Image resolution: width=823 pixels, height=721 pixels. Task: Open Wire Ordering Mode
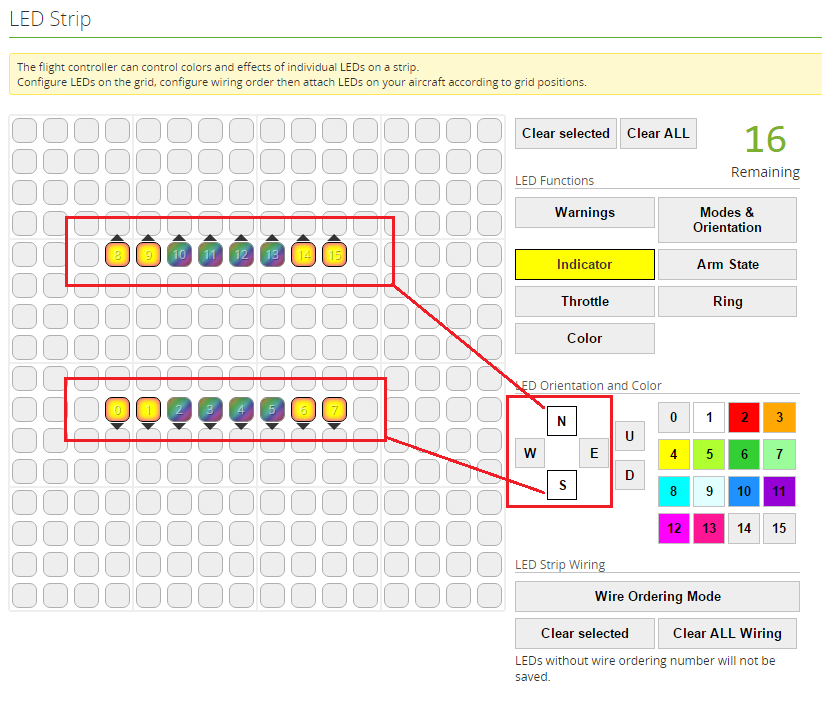tap(657, 596)
